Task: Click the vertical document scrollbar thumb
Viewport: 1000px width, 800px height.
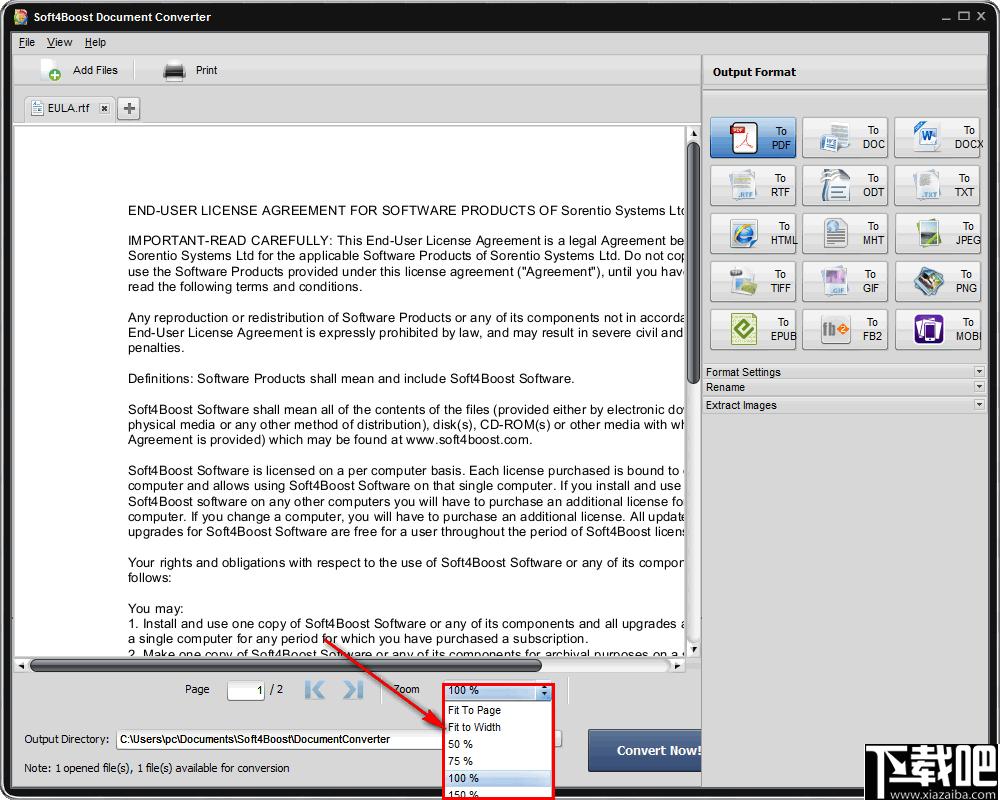Action: tap(693, 263)
